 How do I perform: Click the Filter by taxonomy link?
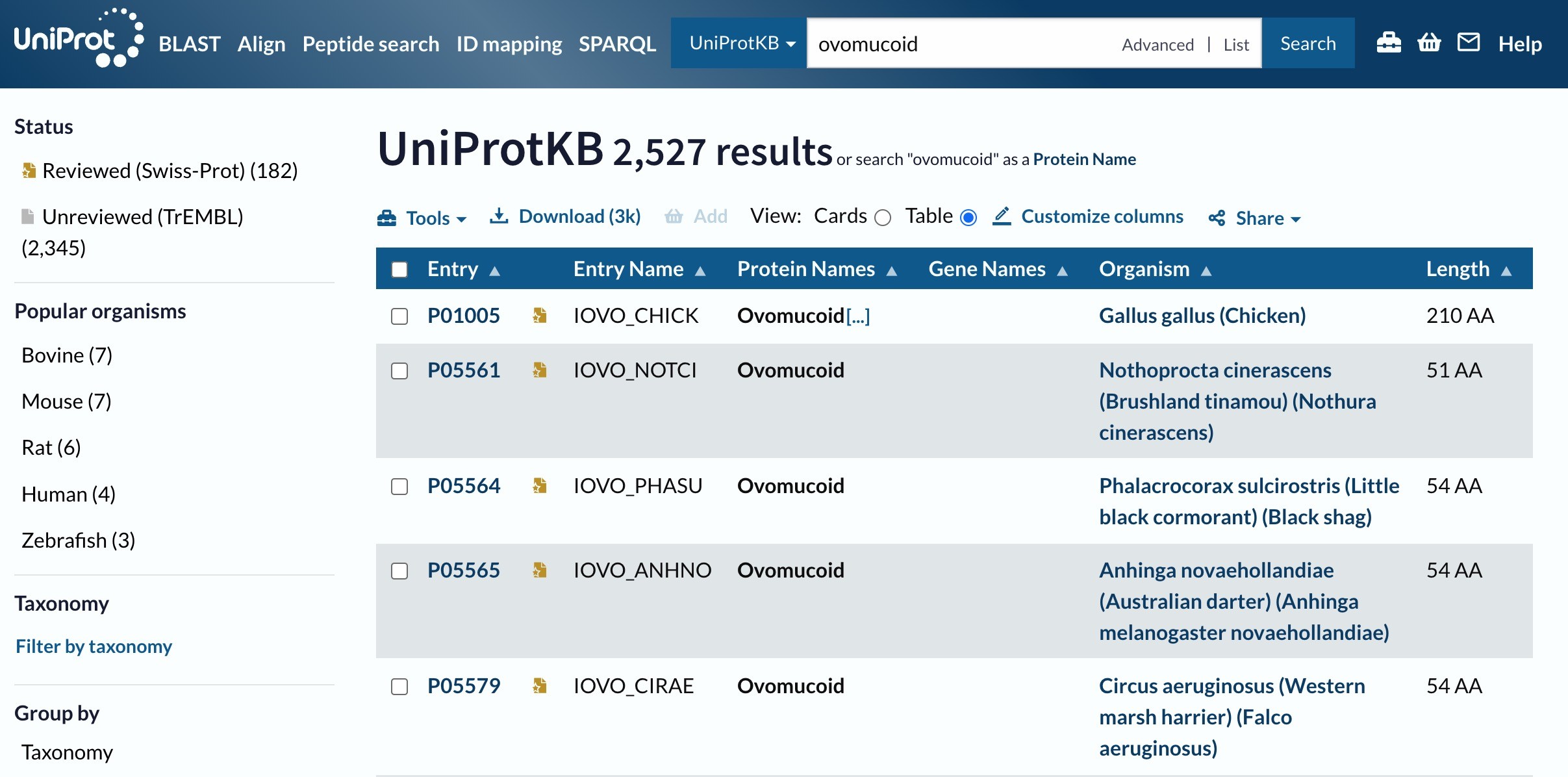click(94, 646)
